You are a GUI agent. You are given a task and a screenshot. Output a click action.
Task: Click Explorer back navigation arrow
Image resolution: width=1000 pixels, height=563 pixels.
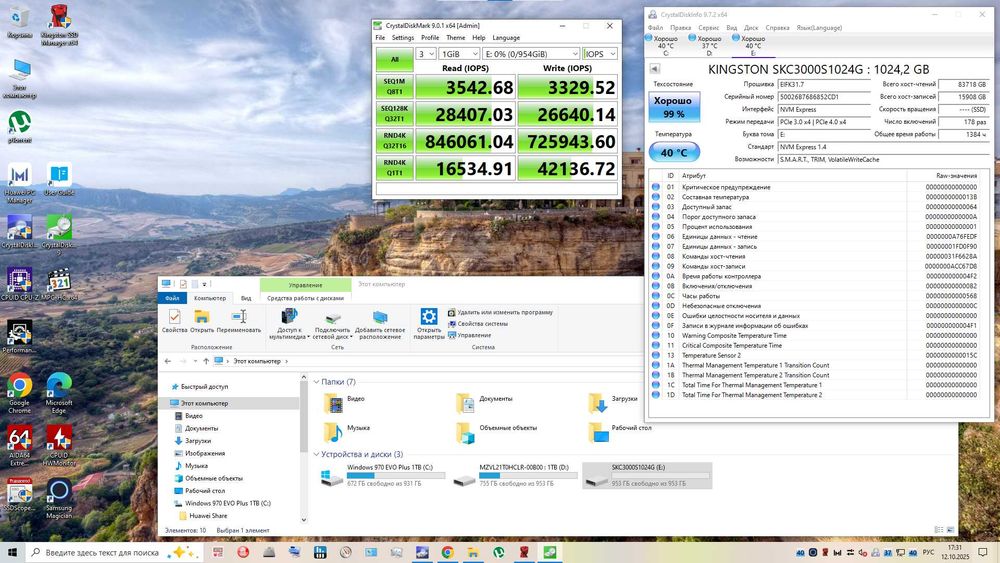(x=168, y=361)
